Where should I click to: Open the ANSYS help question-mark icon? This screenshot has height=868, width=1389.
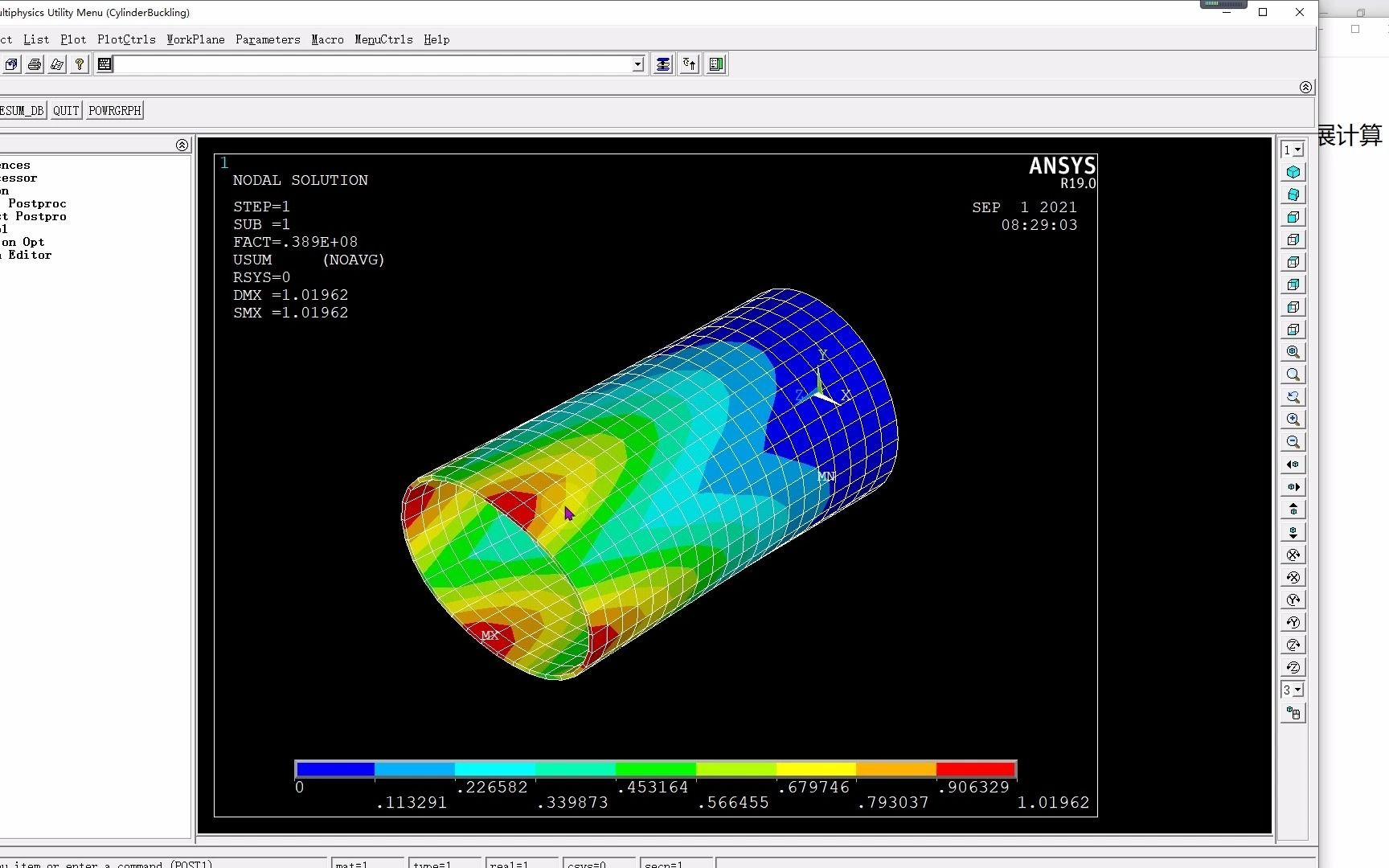pos(80,64)
